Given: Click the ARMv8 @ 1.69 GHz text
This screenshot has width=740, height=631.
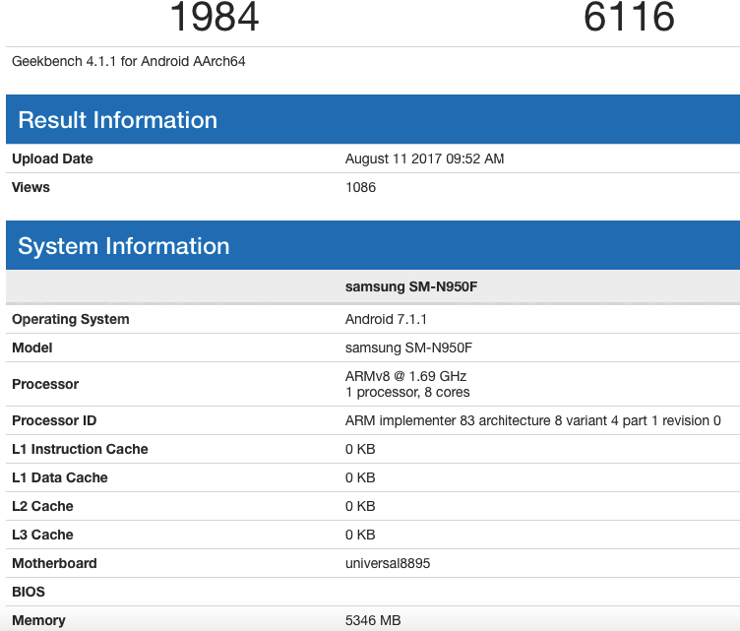Looking at the screenshot, I should point(405,376).
